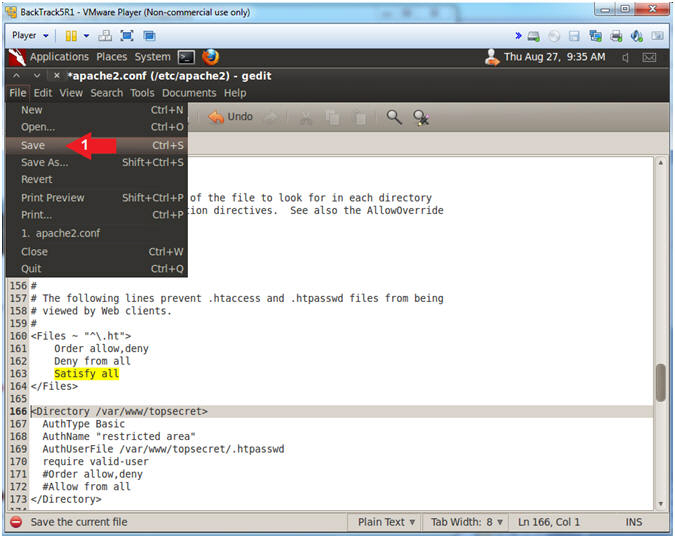Open Find with the magnifier icon

(x=394, y=117)
